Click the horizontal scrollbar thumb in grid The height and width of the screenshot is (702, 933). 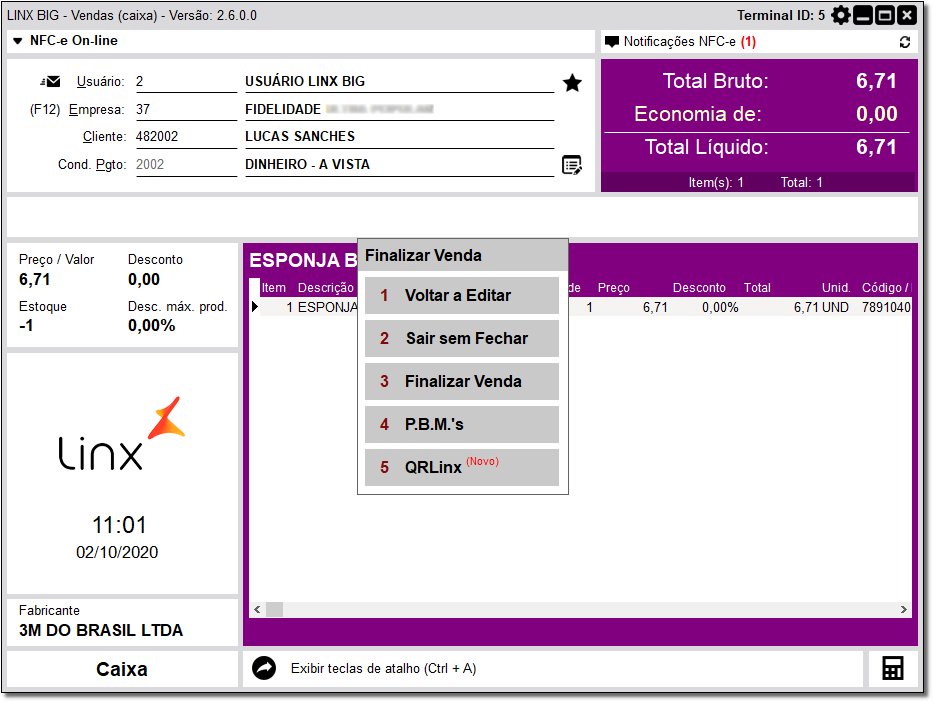coord(274,609)
